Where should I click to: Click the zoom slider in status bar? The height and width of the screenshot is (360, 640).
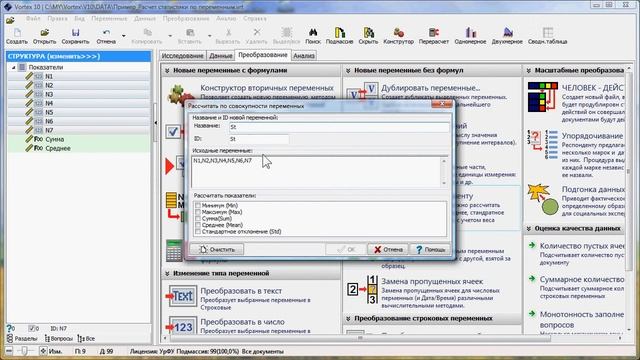coord(24,351)
